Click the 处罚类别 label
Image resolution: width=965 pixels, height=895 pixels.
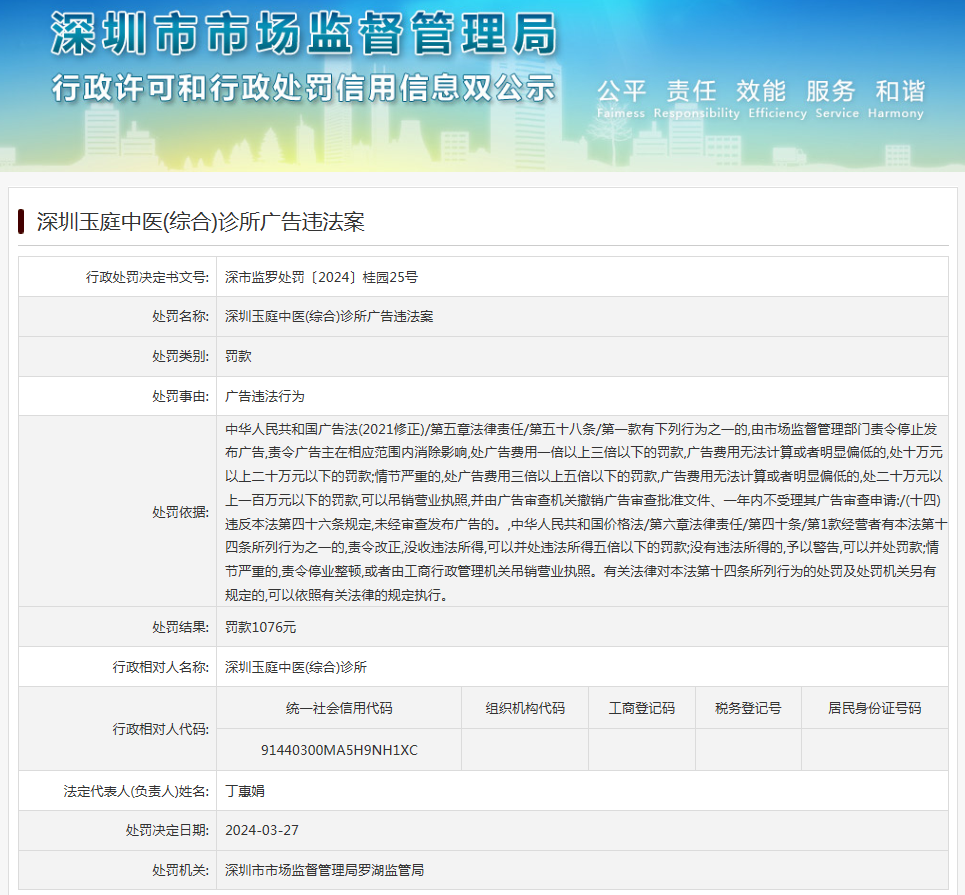[x=180, y=356]
